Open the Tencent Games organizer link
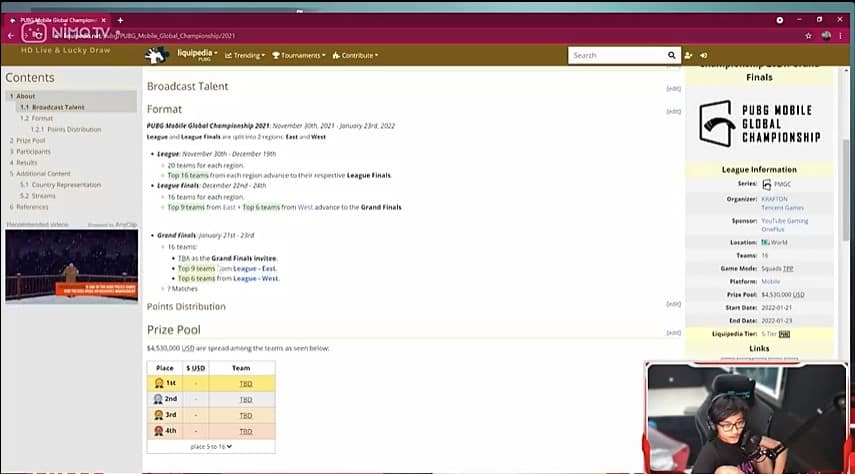The image size is (855, 474). tap(782, 208)
